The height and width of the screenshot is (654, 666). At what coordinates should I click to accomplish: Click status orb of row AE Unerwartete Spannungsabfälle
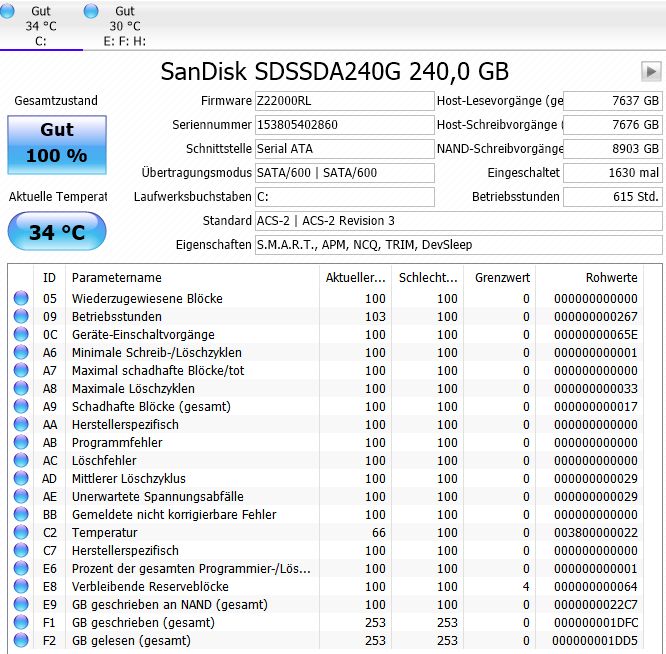21,496
